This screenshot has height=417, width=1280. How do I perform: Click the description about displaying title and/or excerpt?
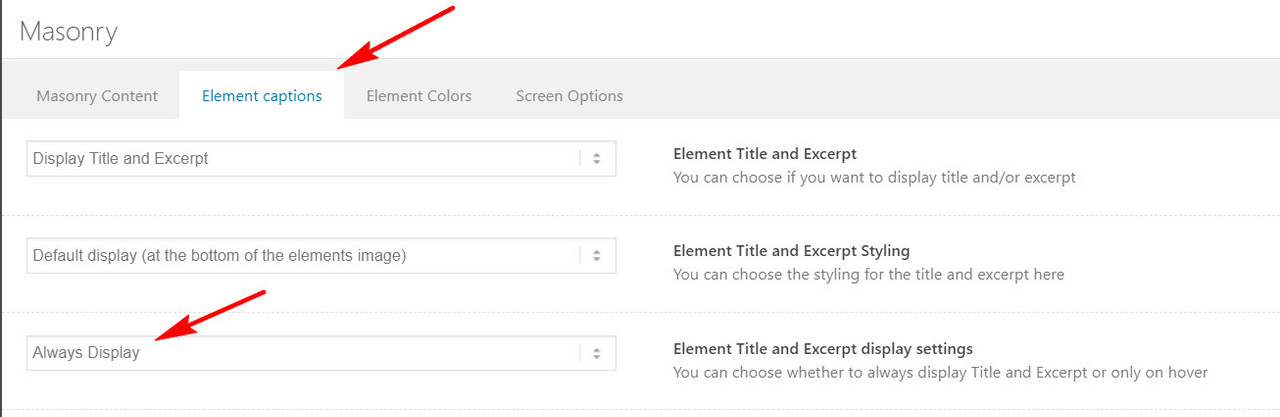tap(875, 178)
